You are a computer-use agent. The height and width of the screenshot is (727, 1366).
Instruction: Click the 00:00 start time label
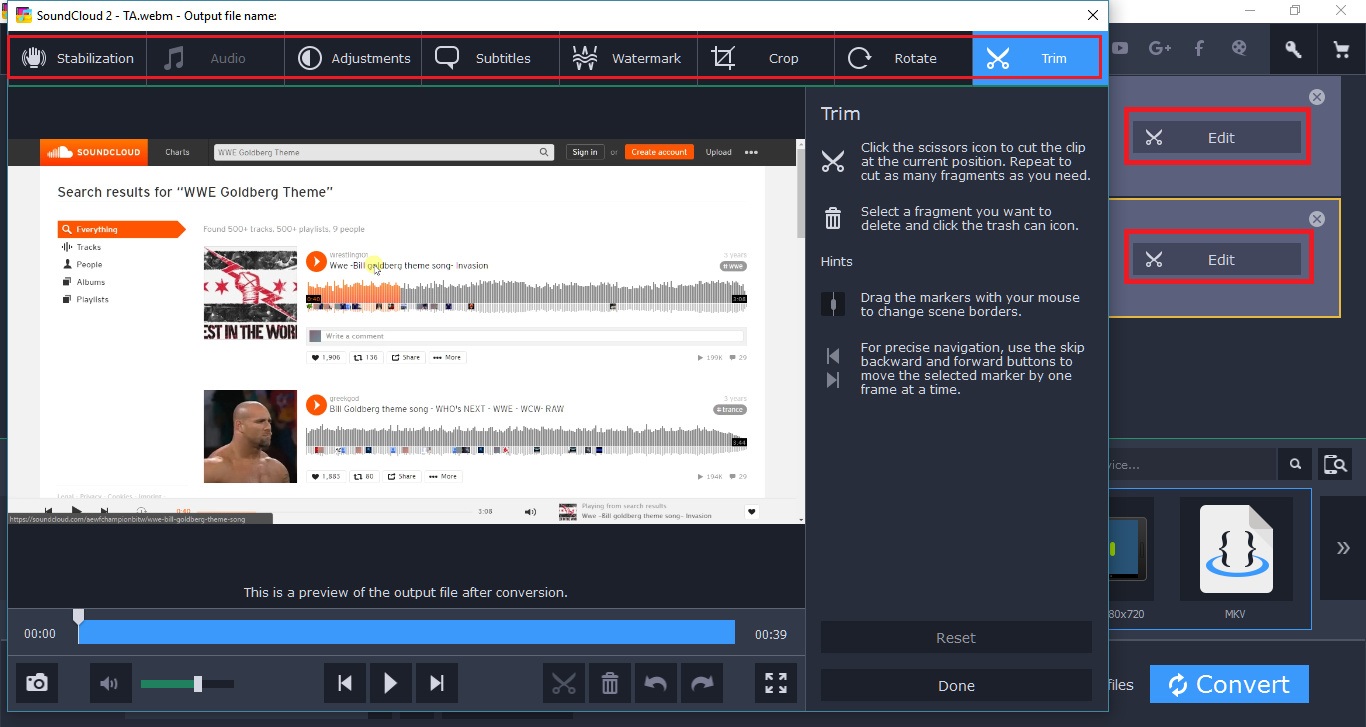click(x=40, y=634)
